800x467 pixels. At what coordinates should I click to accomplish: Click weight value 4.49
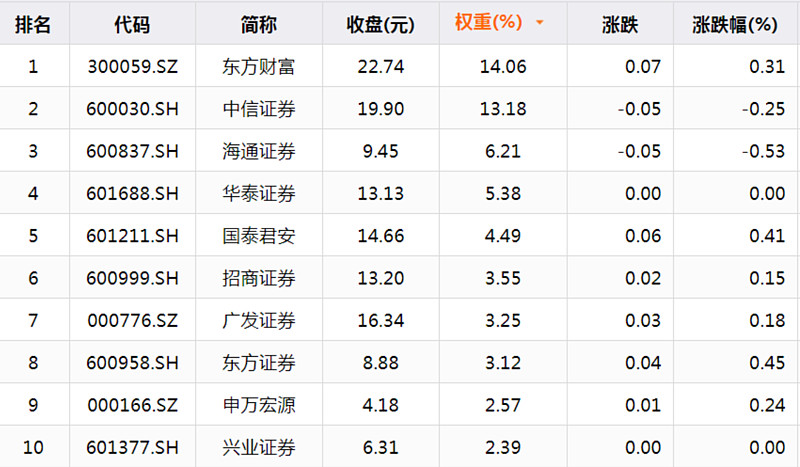[503, 236]
